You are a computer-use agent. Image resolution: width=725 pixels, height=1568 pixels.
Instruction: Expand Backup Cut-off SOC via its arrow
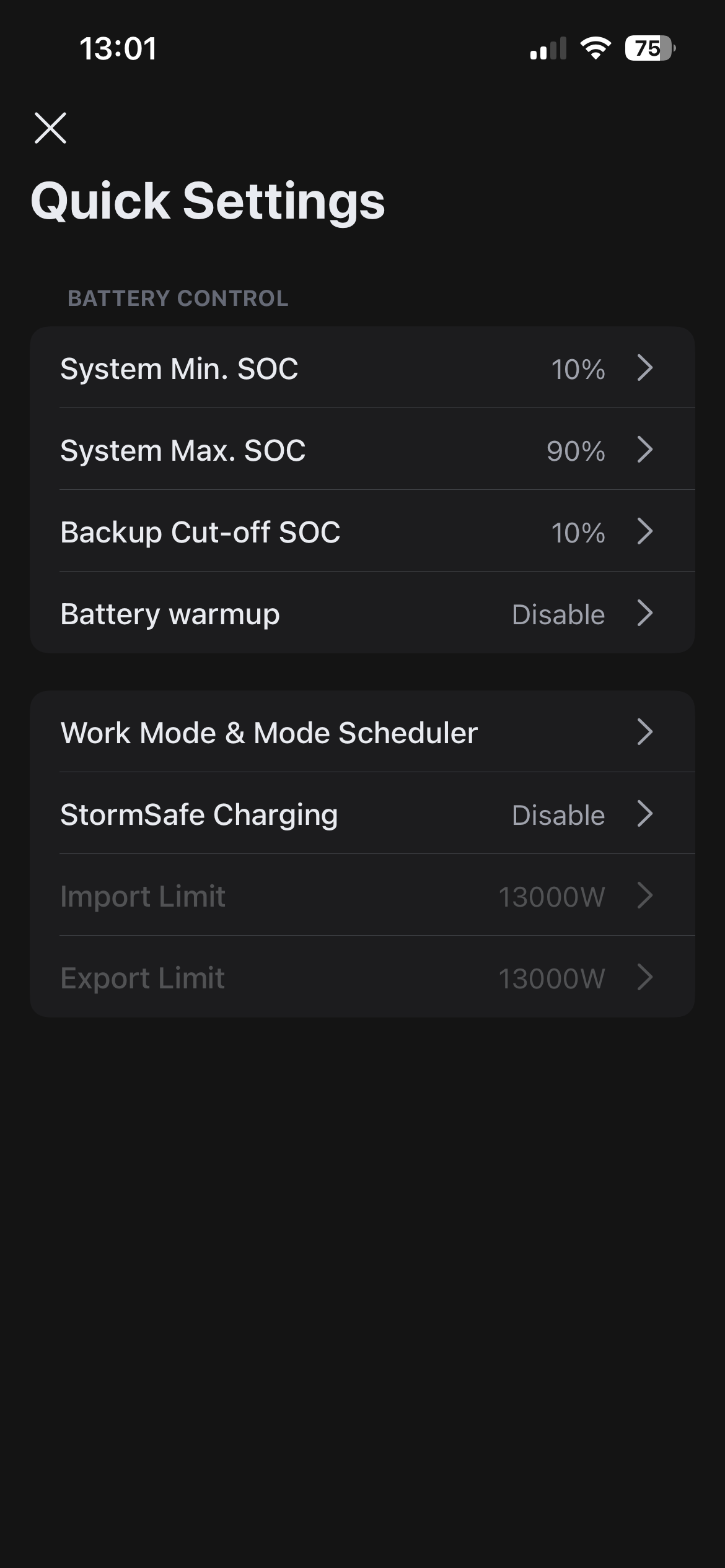pos(645,531)
